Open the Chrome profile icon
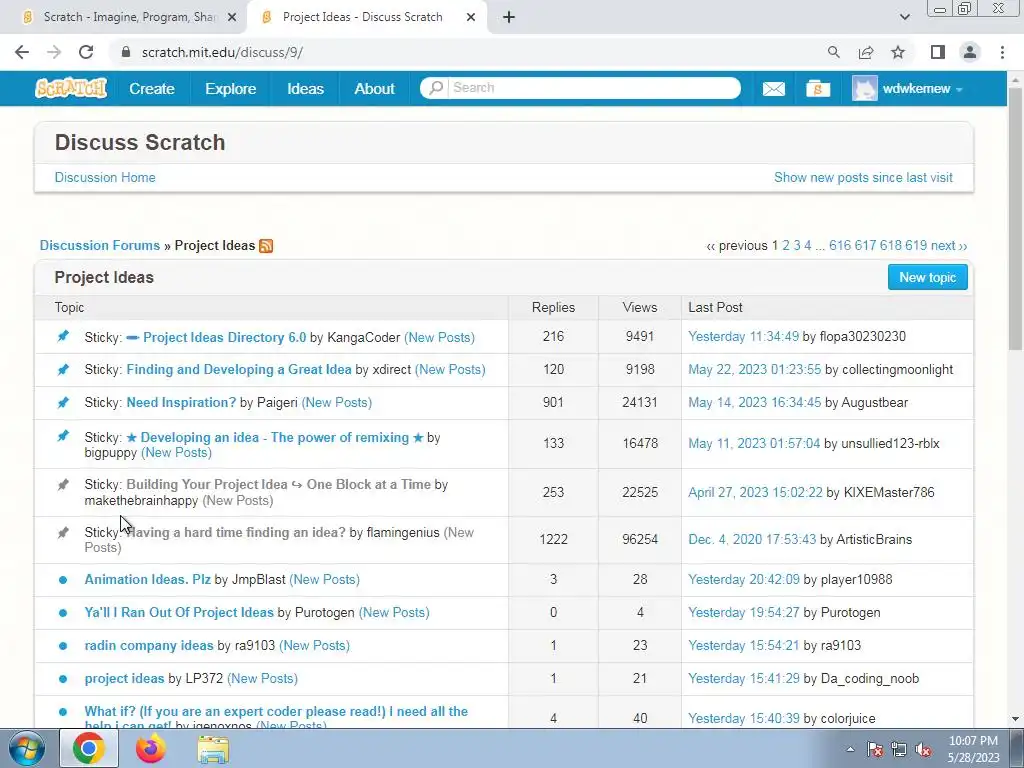Image resolution: width=1024 pixels, height=768 pixels. click(x=970, y=52)
